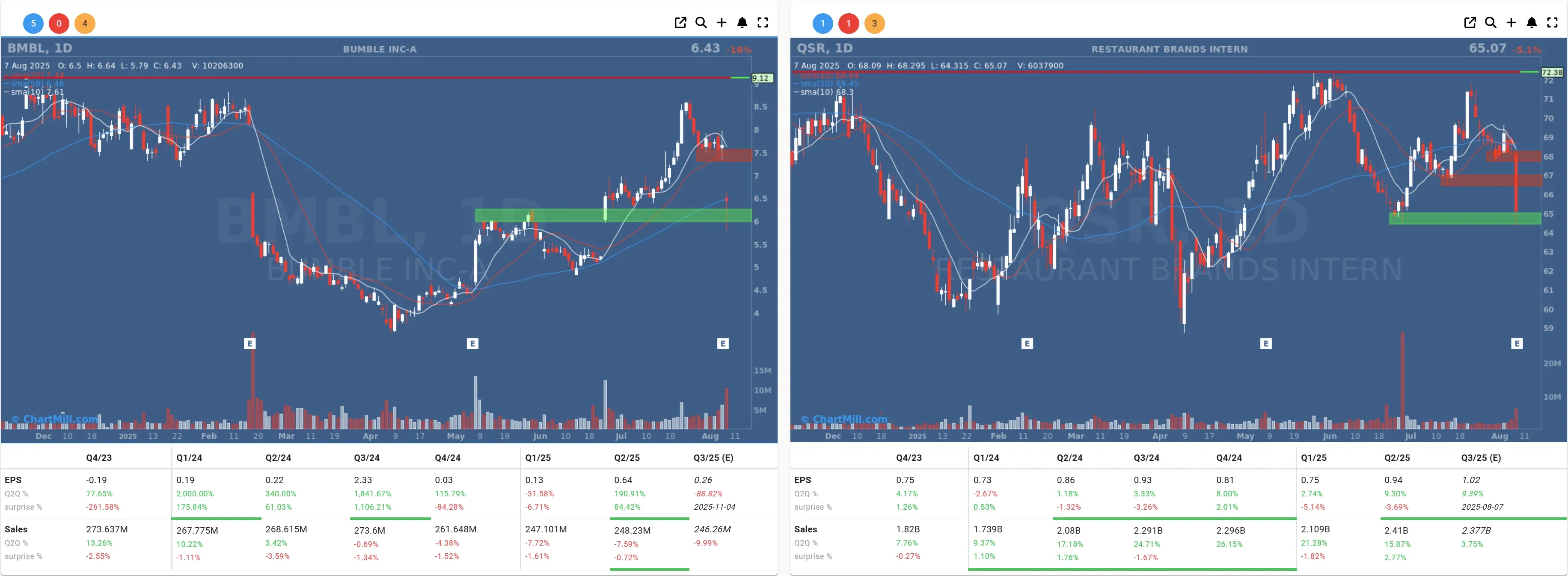The width and height of the screenshot is (1568, 576).
Task: Click BMBL green support zone on chart
Action: point(613,216)
